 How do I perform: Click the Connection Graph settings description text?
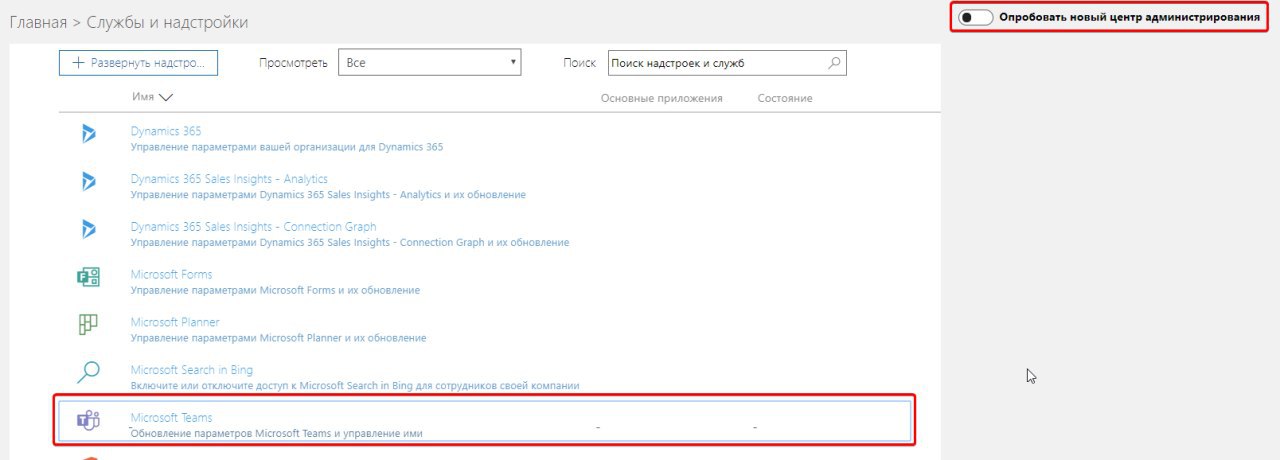tap(350, 243)
